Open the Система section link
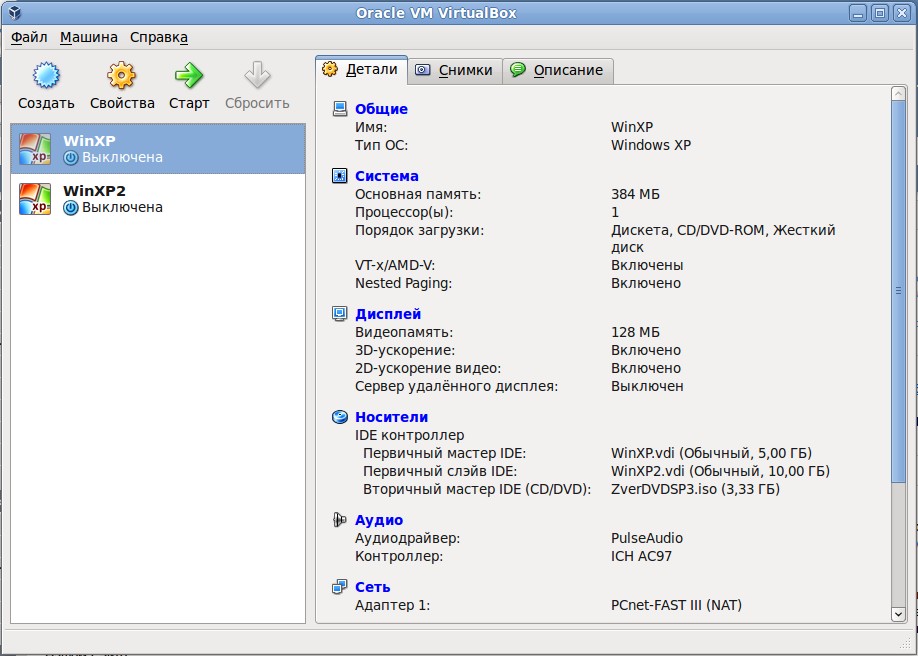 [386, 176]
